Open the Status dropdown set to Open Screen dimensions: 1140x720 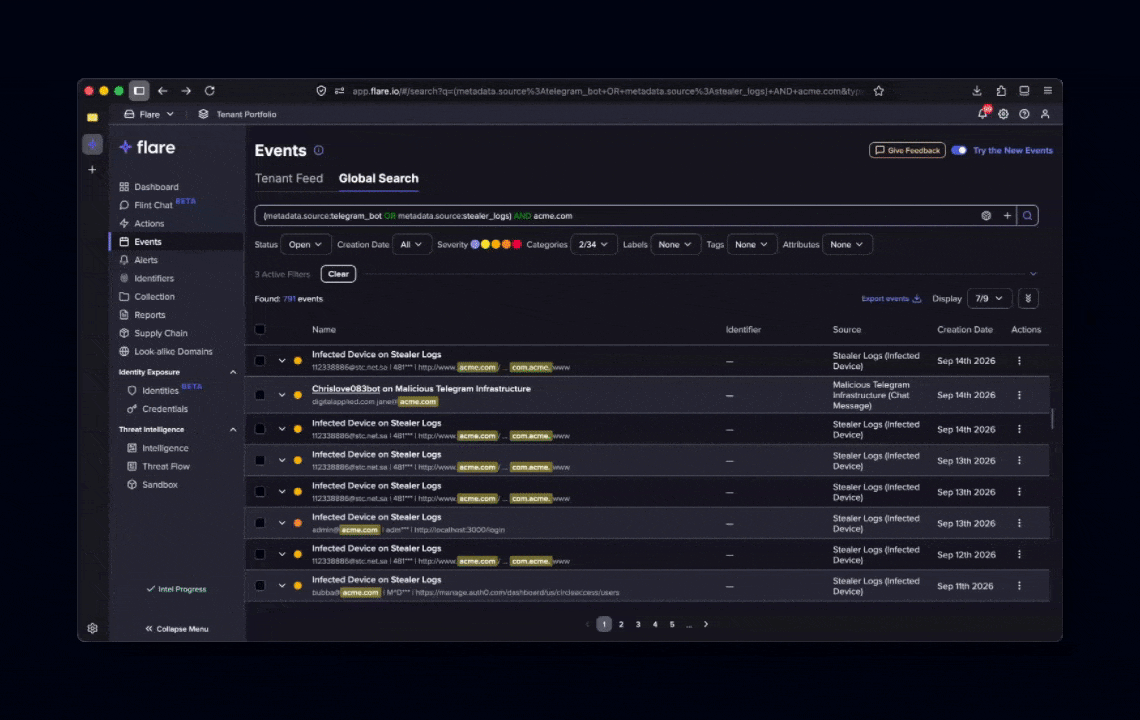pos(305,244)
